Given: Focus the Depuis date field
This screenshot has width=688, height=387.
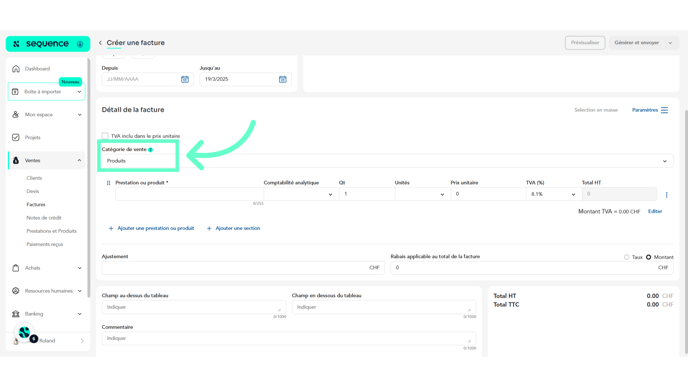Looking at the screenshot, I should click(146, 79).
